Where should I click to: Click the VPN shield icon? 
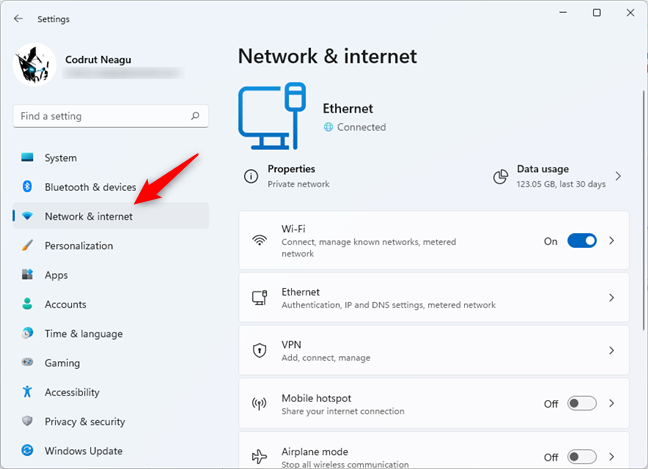(260, 350)
